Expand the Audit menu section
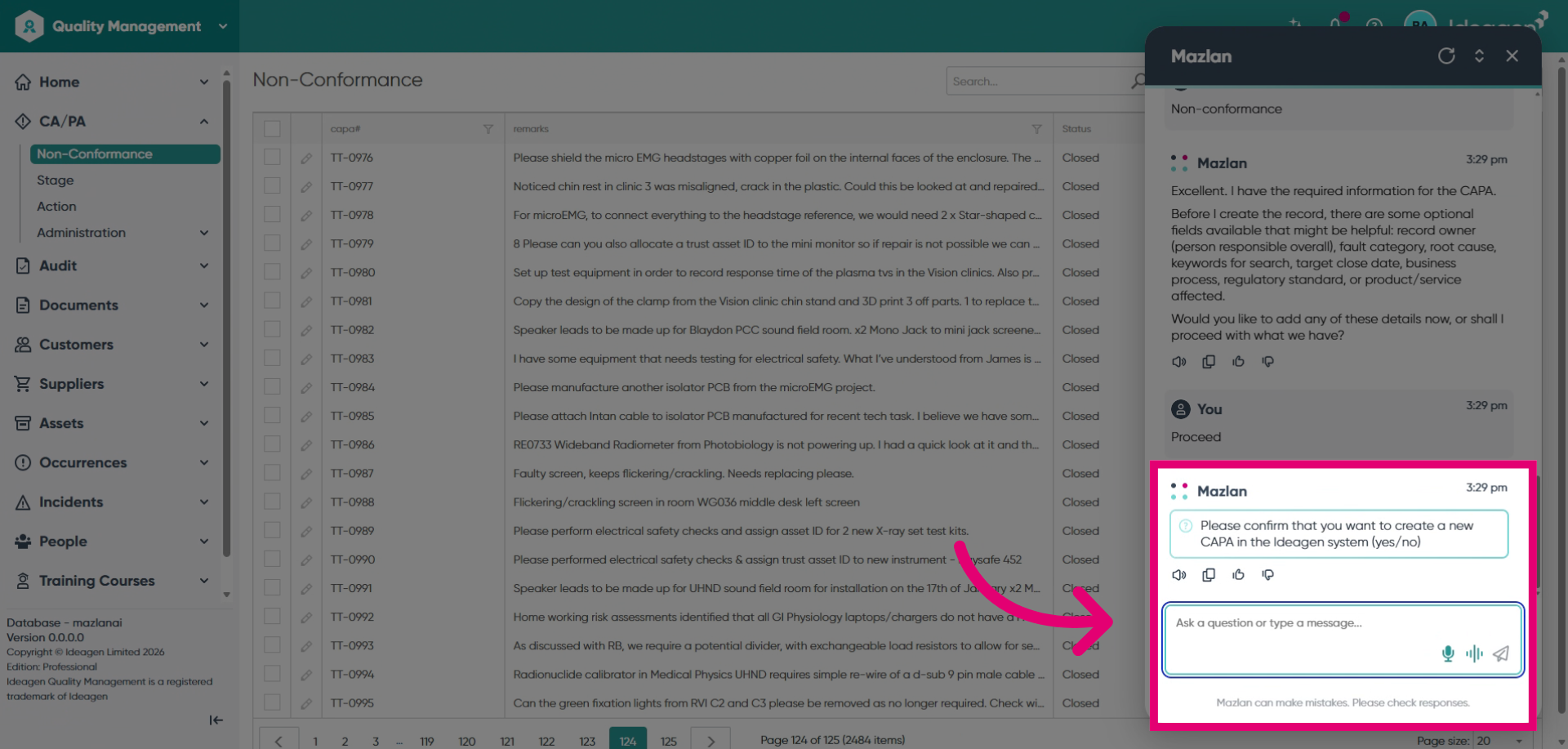 203,265
